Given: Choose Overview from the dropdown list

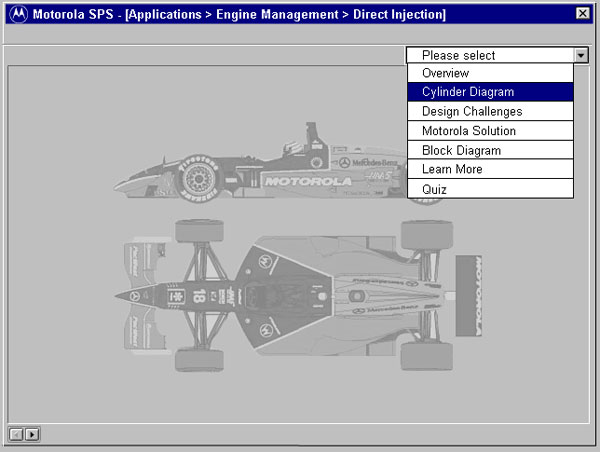Looking at the screenshot, I should 490,73.
